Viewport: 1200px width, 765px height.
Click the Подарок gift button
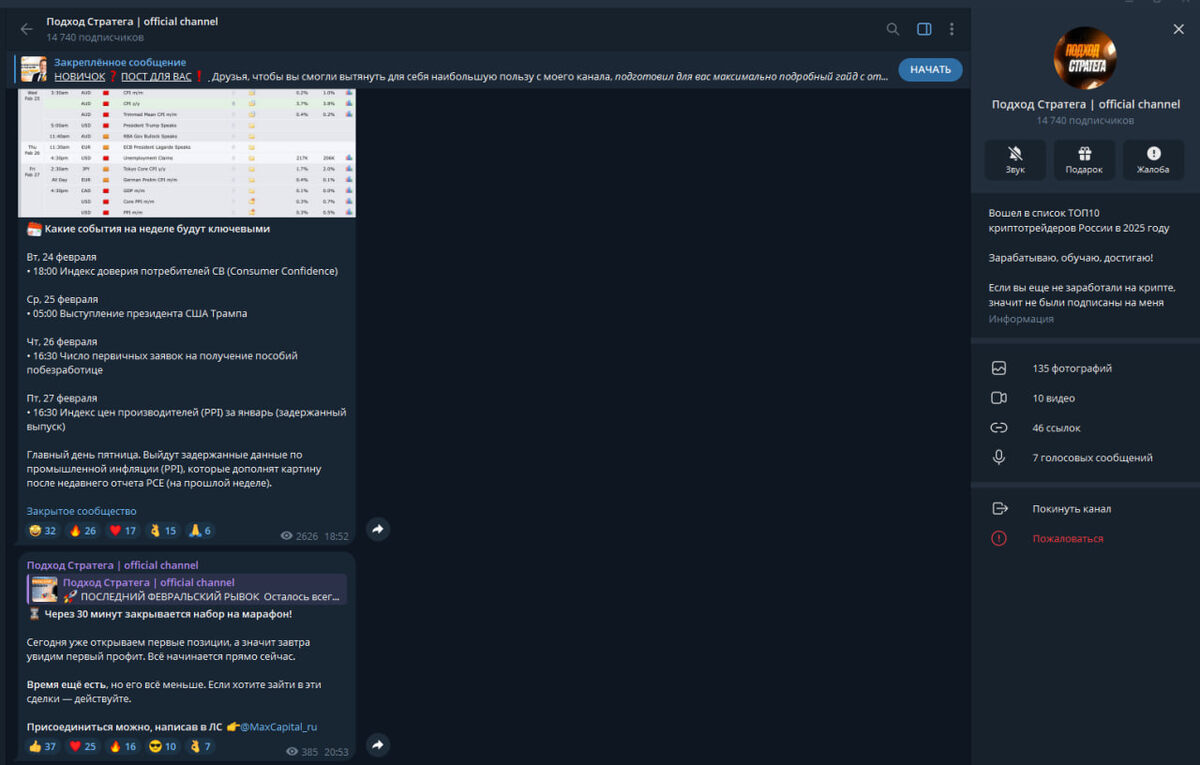point(1084,159)
